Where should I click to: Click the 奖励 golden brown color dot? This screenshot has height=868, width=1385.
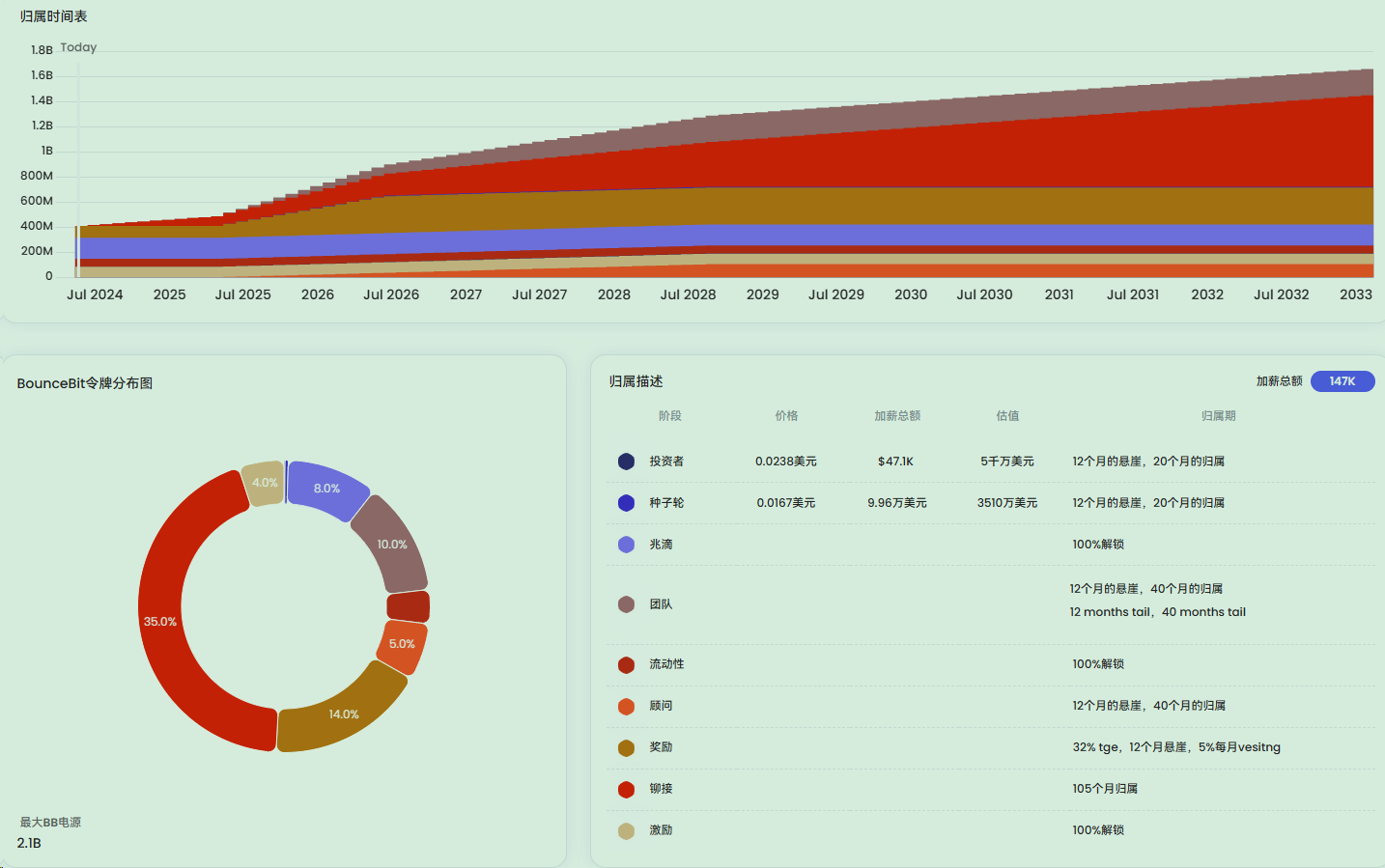tap(626, 747)
